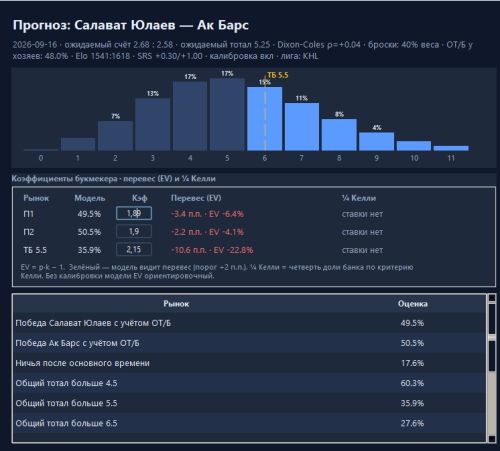The image size is (500, 451).
Task: Select row Общий тотал больше 6.5
Action: click(x=249, y=423)
